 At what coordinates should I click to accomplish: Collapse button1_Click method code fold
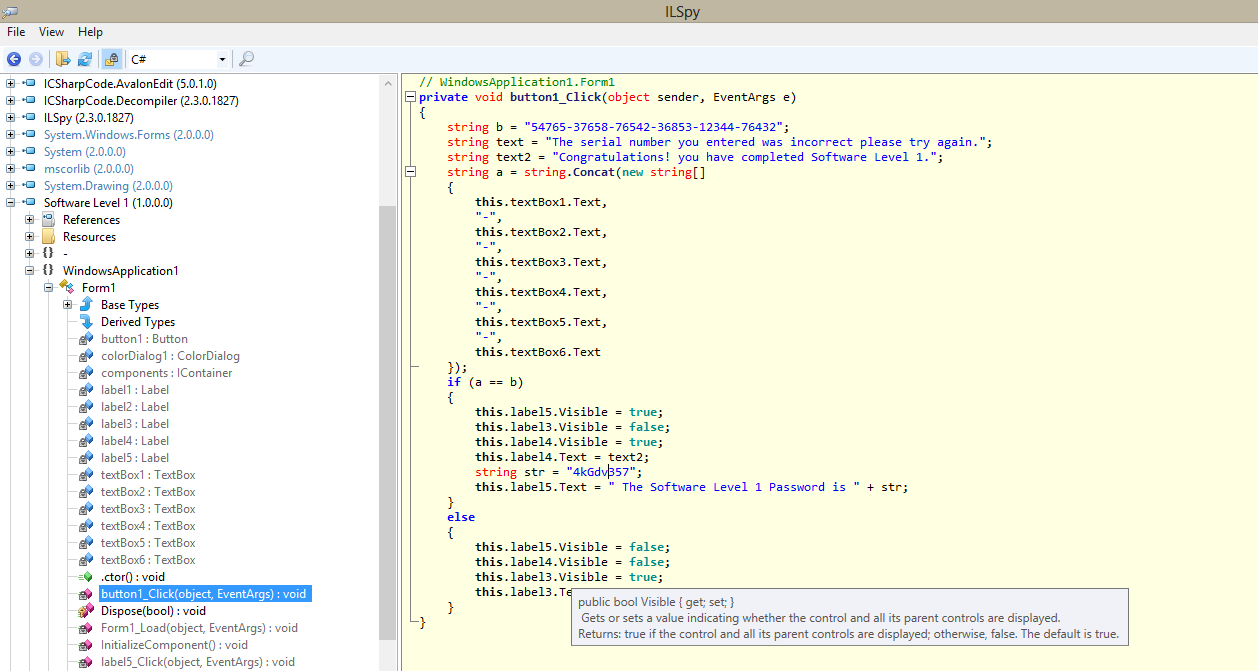(x=410, y=97)
